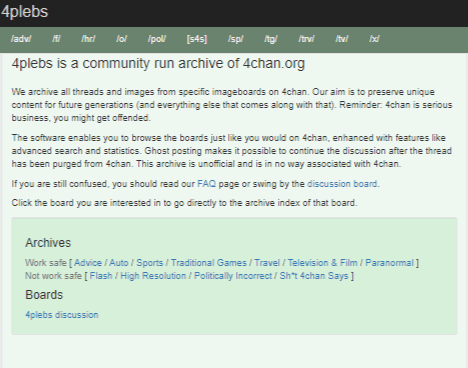
Task: Open the Flash archive link
Action: [101, 276]
